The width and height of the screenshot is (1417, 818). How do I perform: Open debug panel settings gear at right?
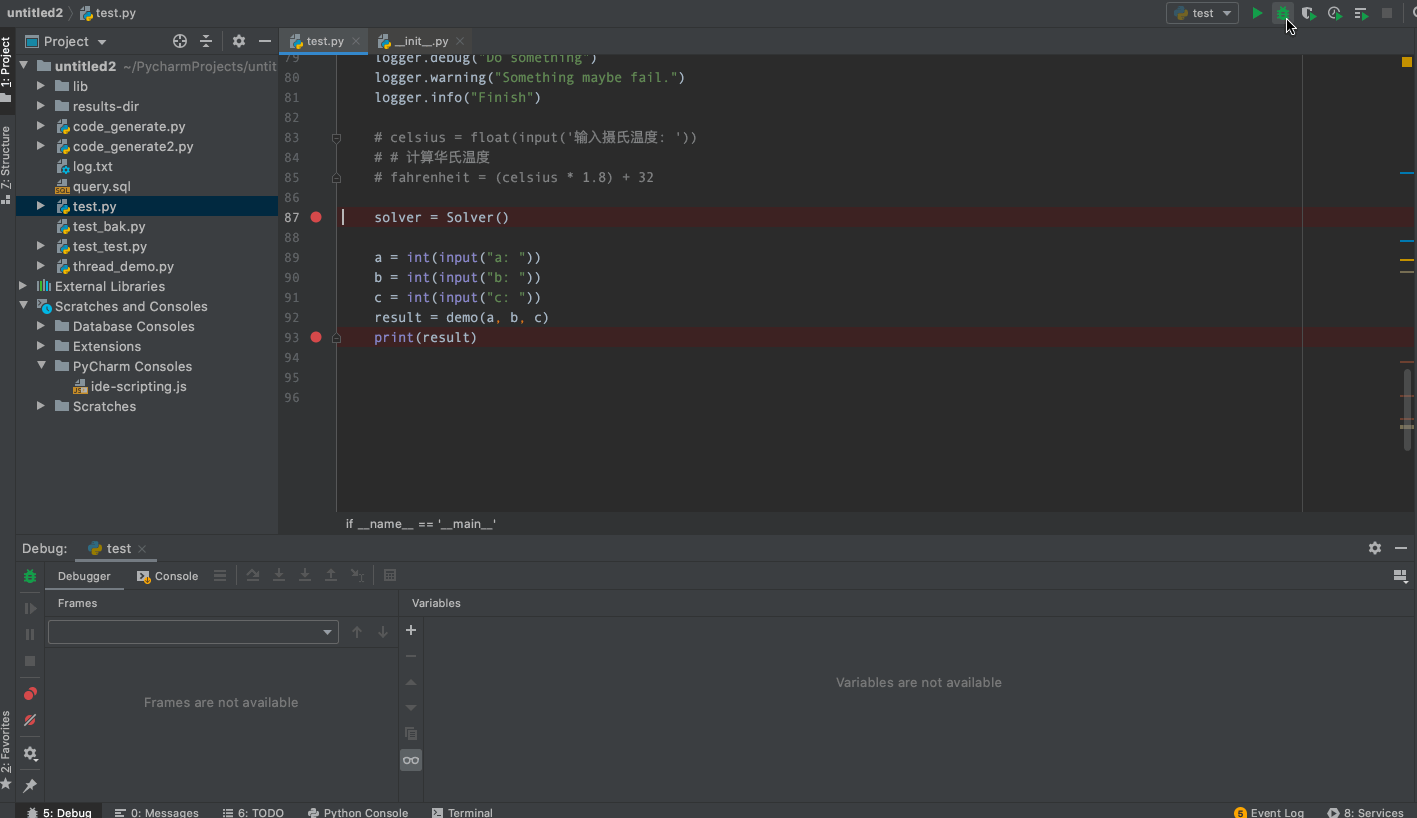[x=1375, y=548]
